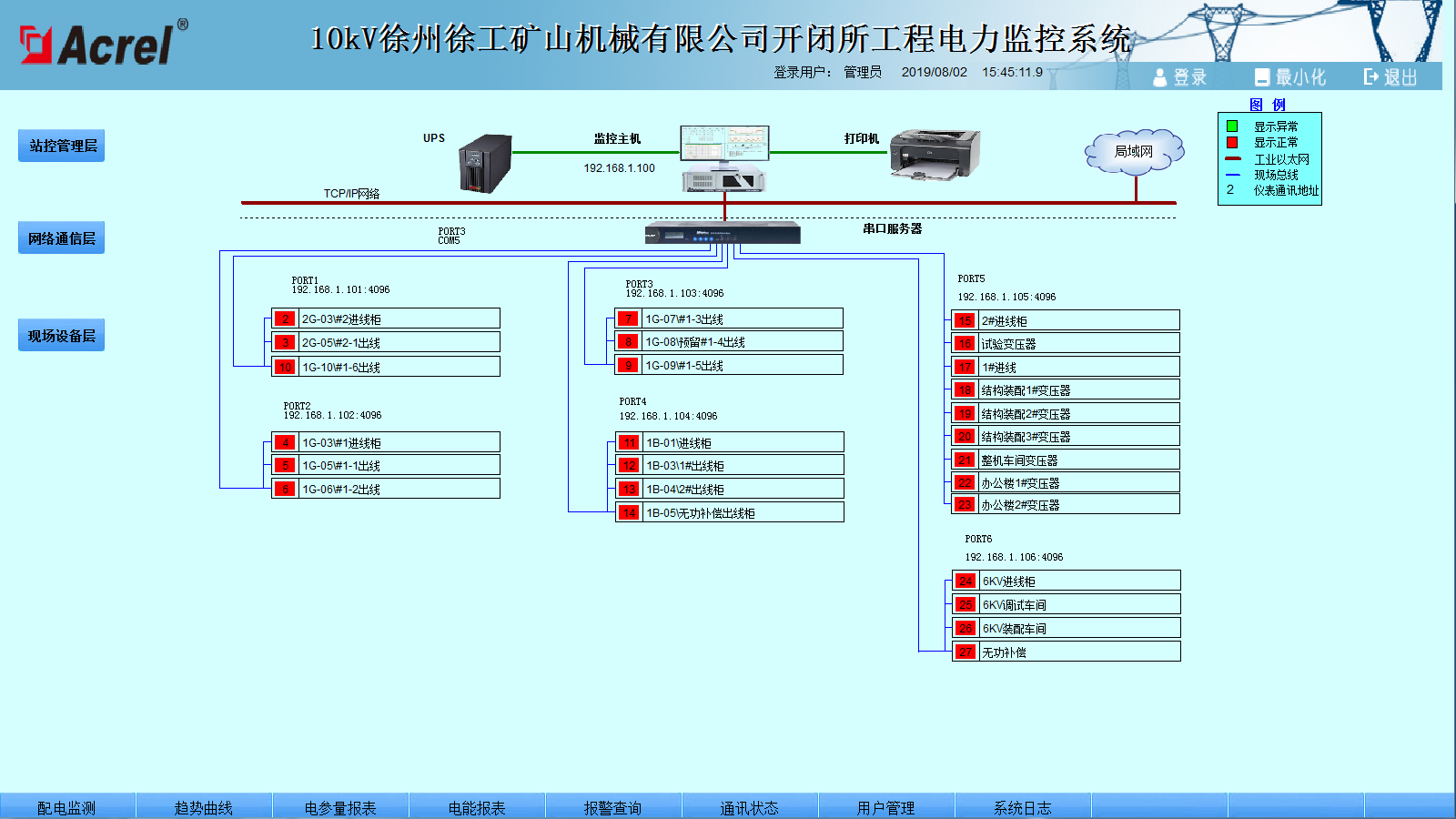Viewport: 1456px width, 819px height.
Task: Click the PORT2 192.168.1.102:4096 label
Action: click(x=332, y=411)
